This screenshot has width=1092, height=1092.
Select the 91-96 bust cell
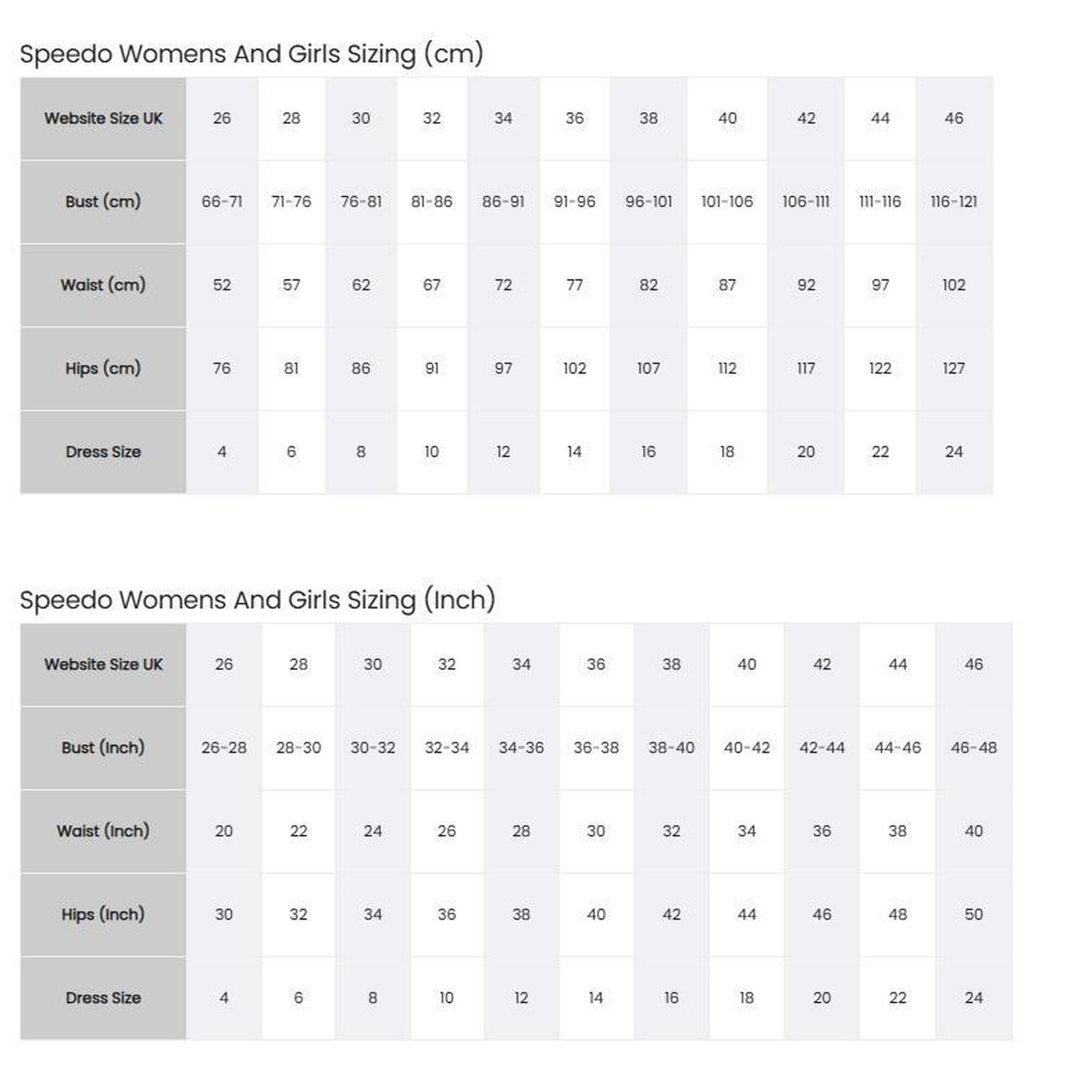[574, 202]
